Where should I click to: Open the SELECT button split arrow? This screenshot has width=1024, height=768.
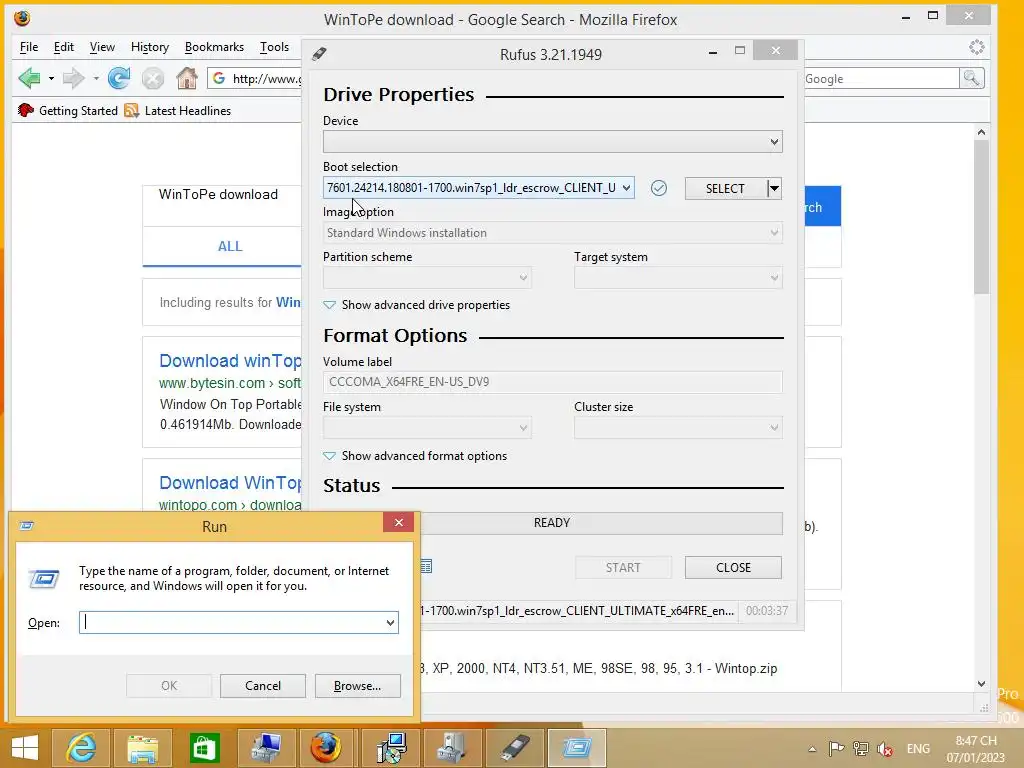pos(774,189)
